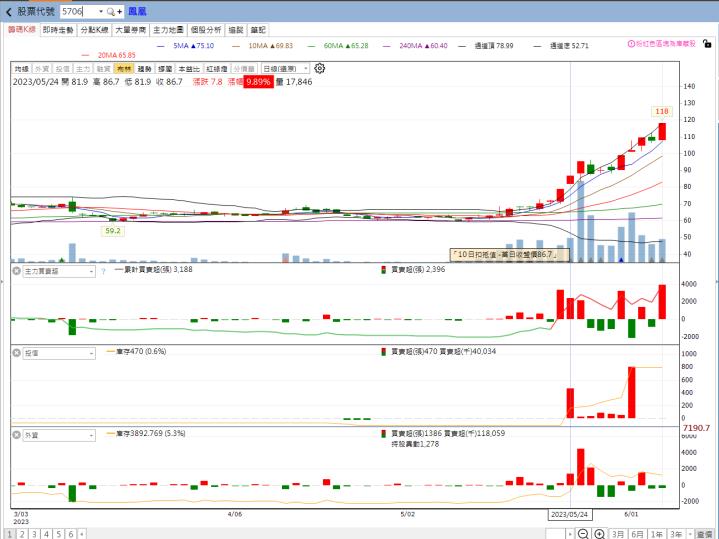The height and width of the screenshot is (539, 719).
Task: Click the stock search magnifier icon
Action: [x=111, y=11]
